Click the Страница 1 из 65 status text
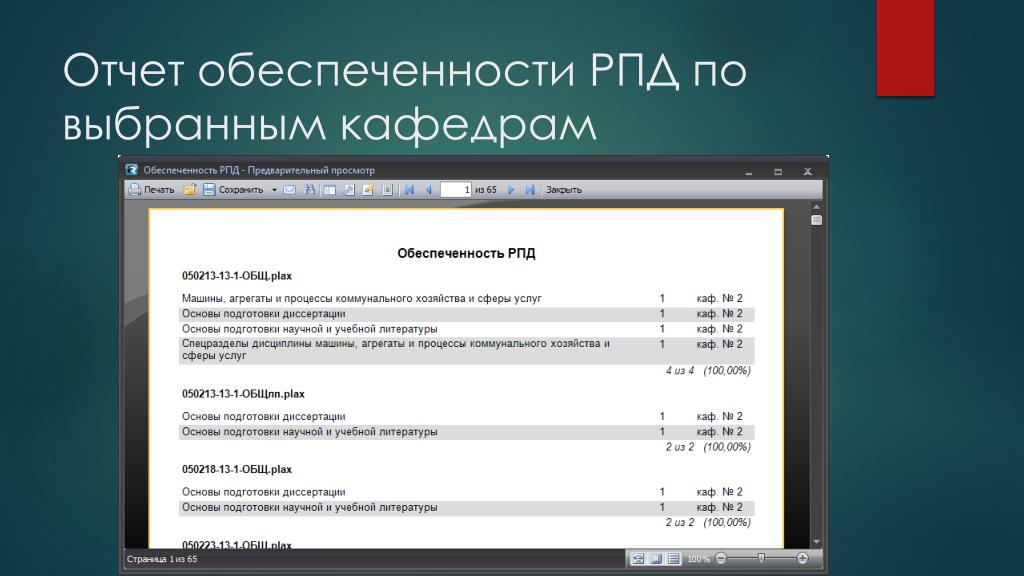The width and height of the screenshot is (1024, 576). pos(162,559)
